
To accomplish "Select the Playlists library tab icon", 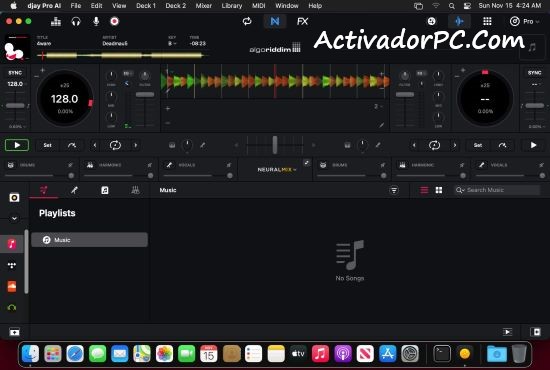I will pos(43,190).
